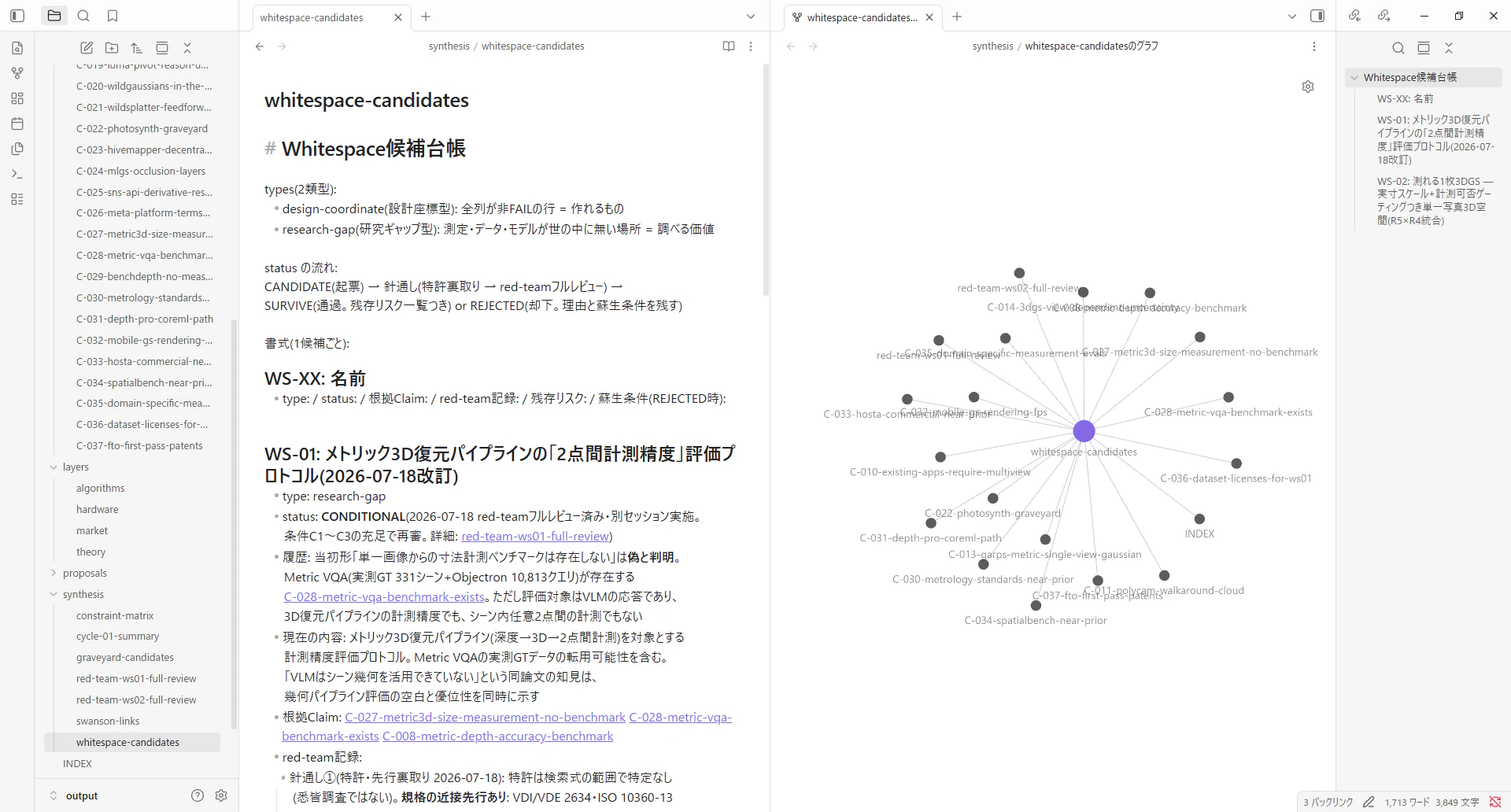Open Obsidian settings gear at bottom left
The width and height of the screenshot is (1511, 812).
(221, 795)
